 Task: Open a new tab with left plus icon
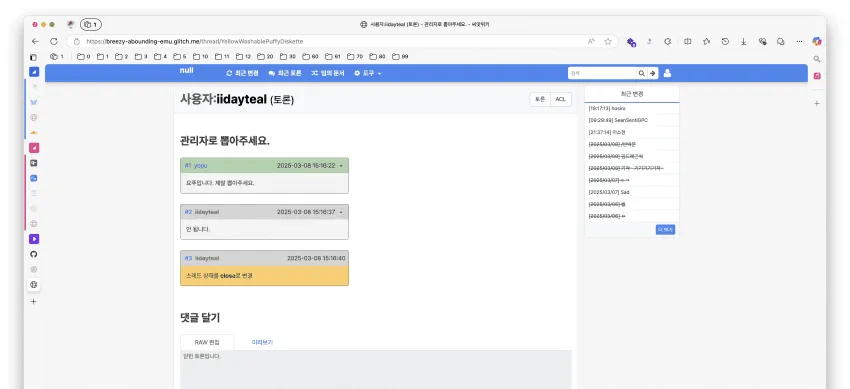point(34,302)
